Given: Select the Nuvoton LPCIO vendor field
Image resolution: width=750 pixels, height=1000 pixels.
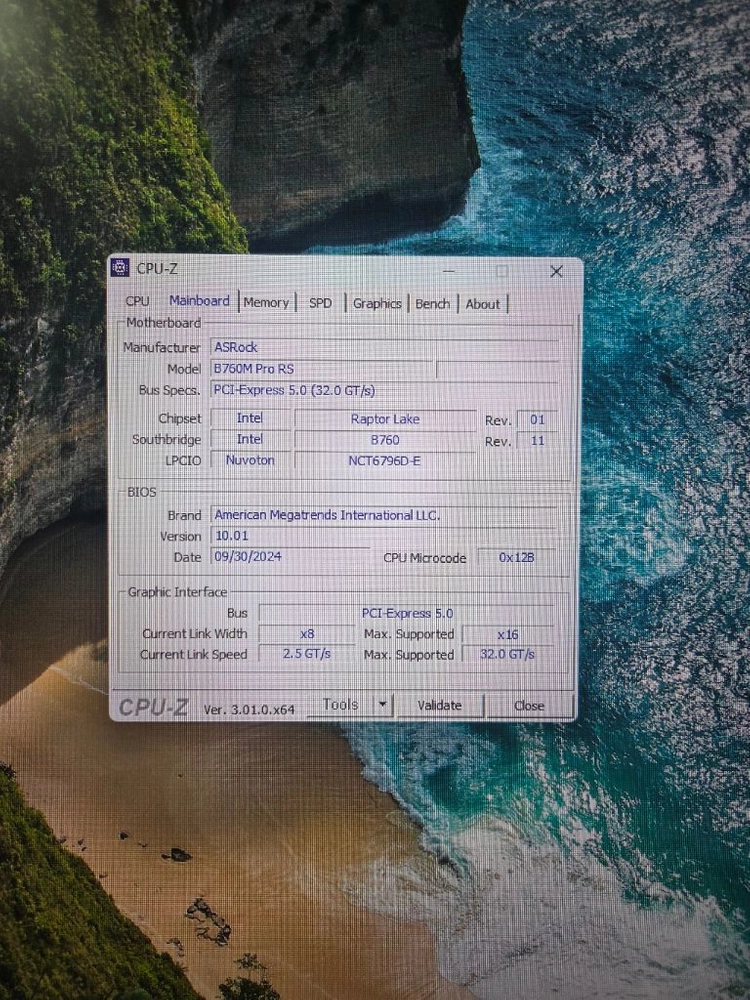Looking at the screenshot, I should click(x=250, y=460).
